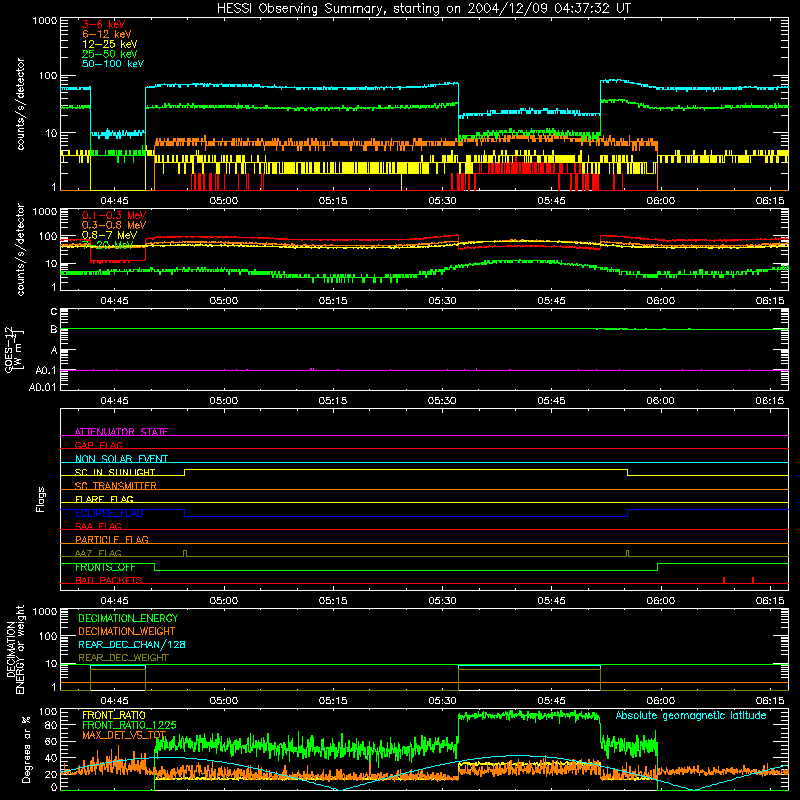Click the BAD_PACKETS flag label
This screenshot has width=800, height=800.
coord(109,580)
